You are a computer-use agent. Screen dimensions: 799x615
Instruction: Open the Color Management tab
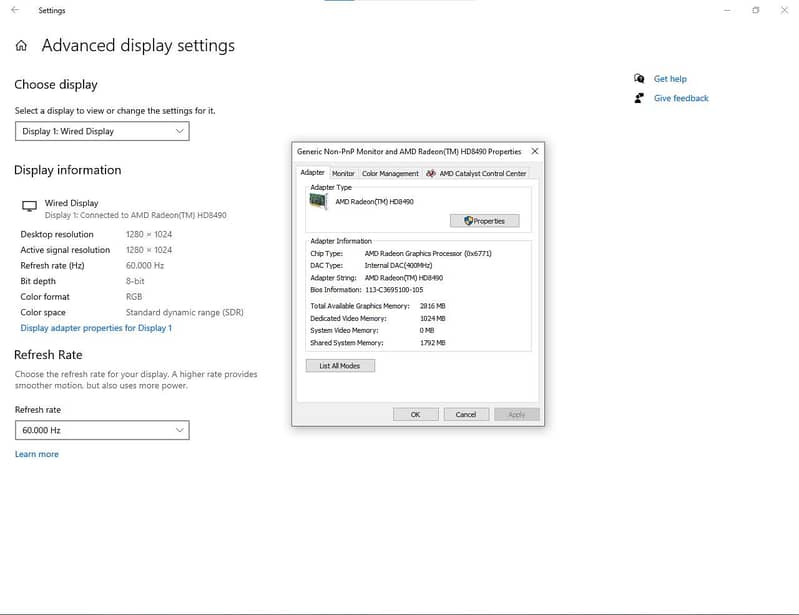(390, 173)
